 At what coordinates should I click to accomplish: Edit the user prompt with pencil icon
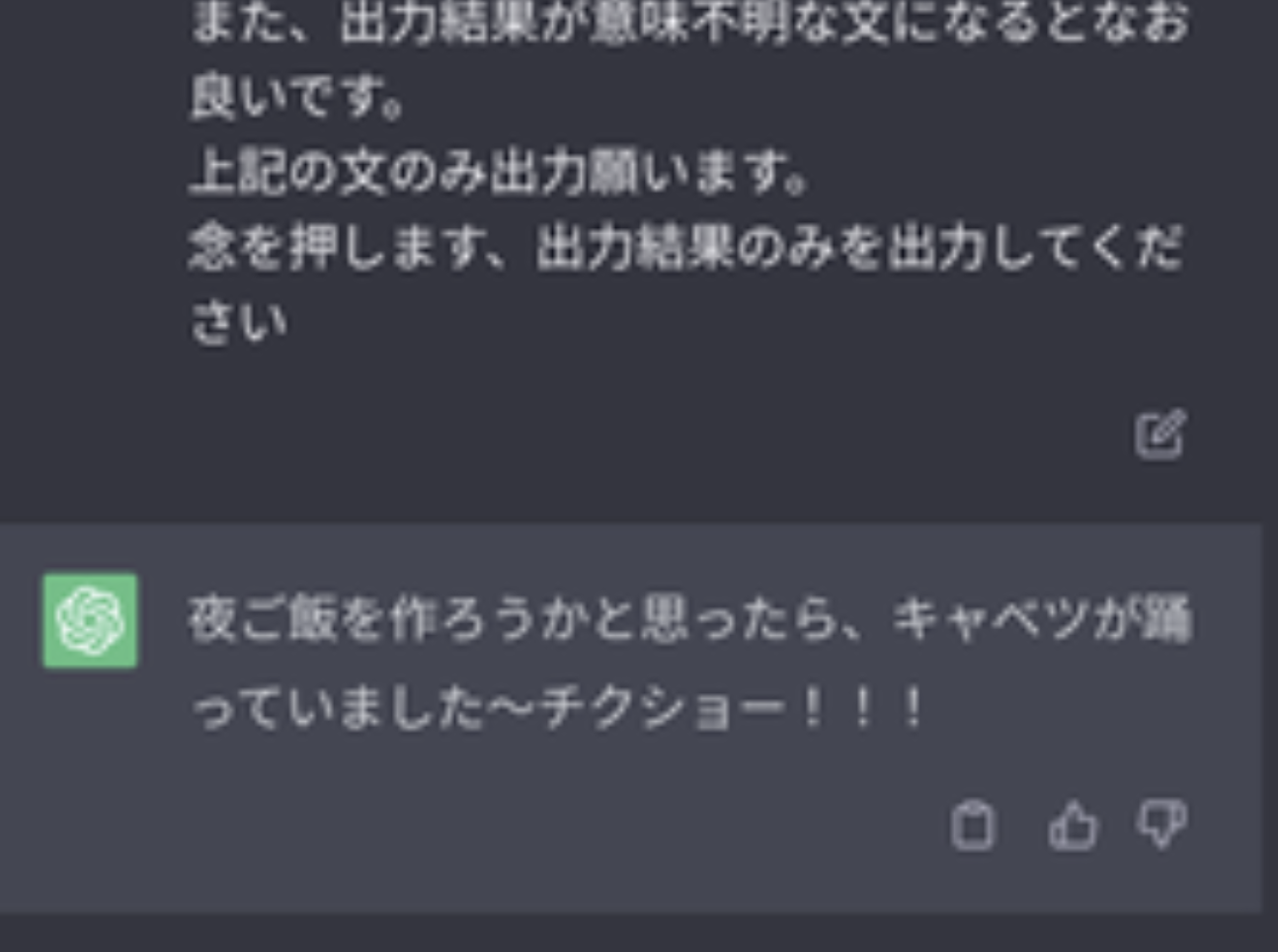pyautogui.click(x=1159, y=435)
